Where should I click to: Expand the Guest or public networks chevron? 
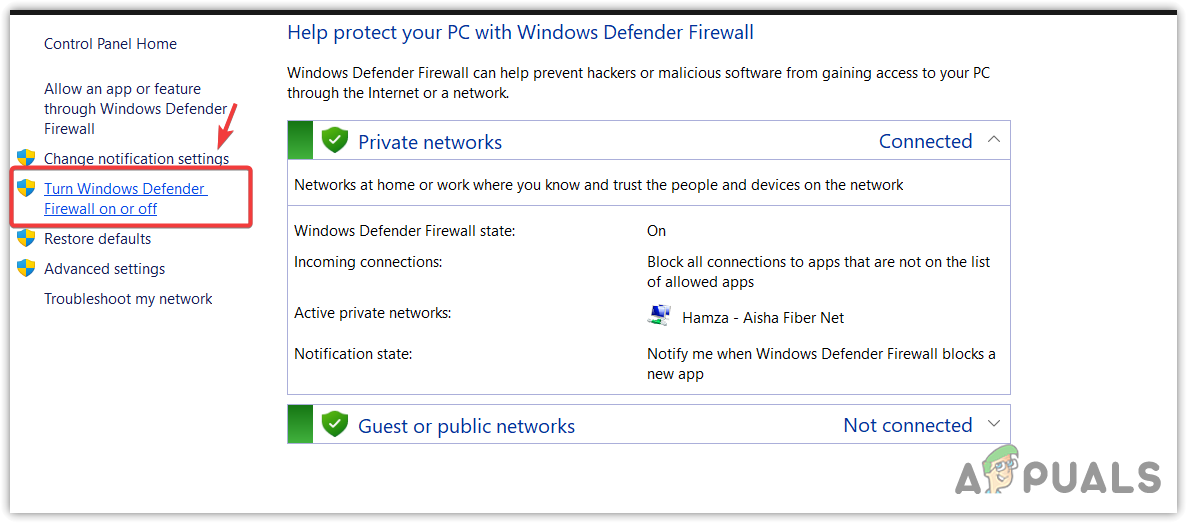click(993, 424)
